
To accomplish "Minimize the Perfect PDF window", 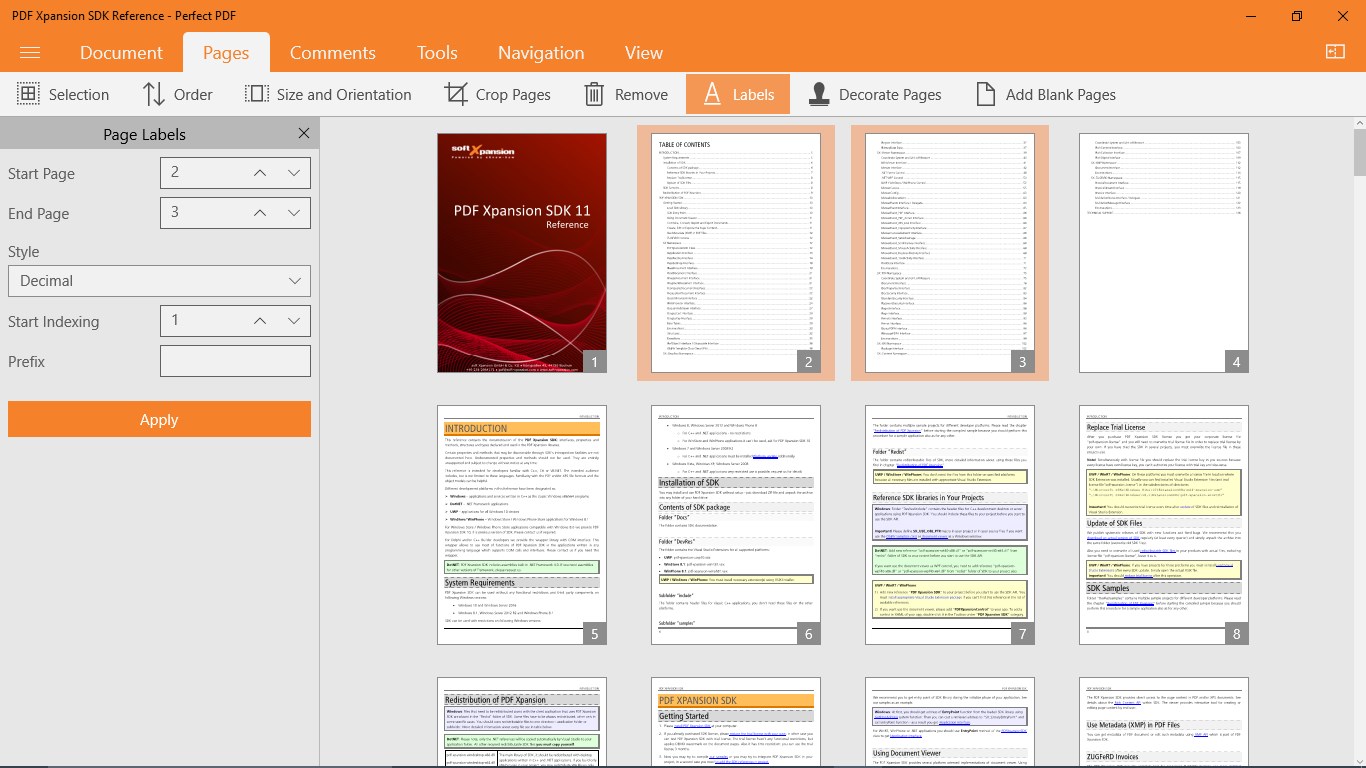I will 1251,16.
